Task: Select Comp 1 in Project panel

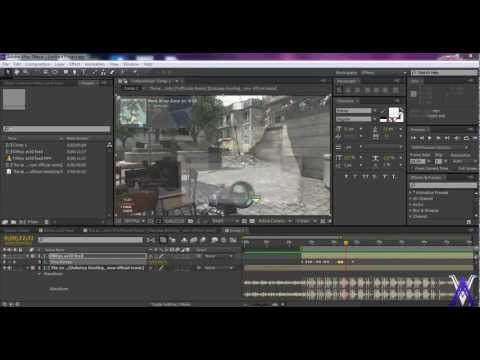Action: pos(19,145)
